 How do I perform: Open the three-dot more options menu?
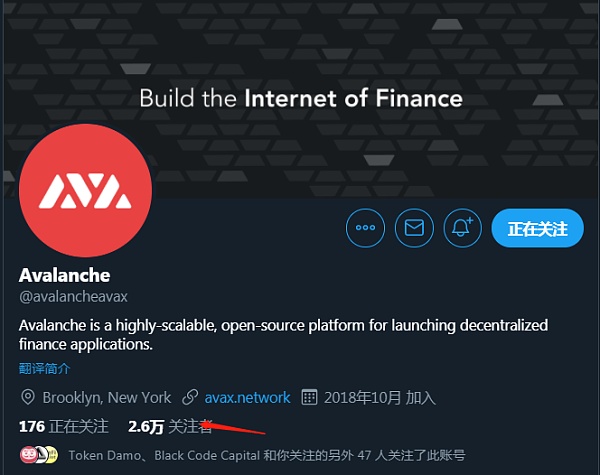(x=365, y=228)
